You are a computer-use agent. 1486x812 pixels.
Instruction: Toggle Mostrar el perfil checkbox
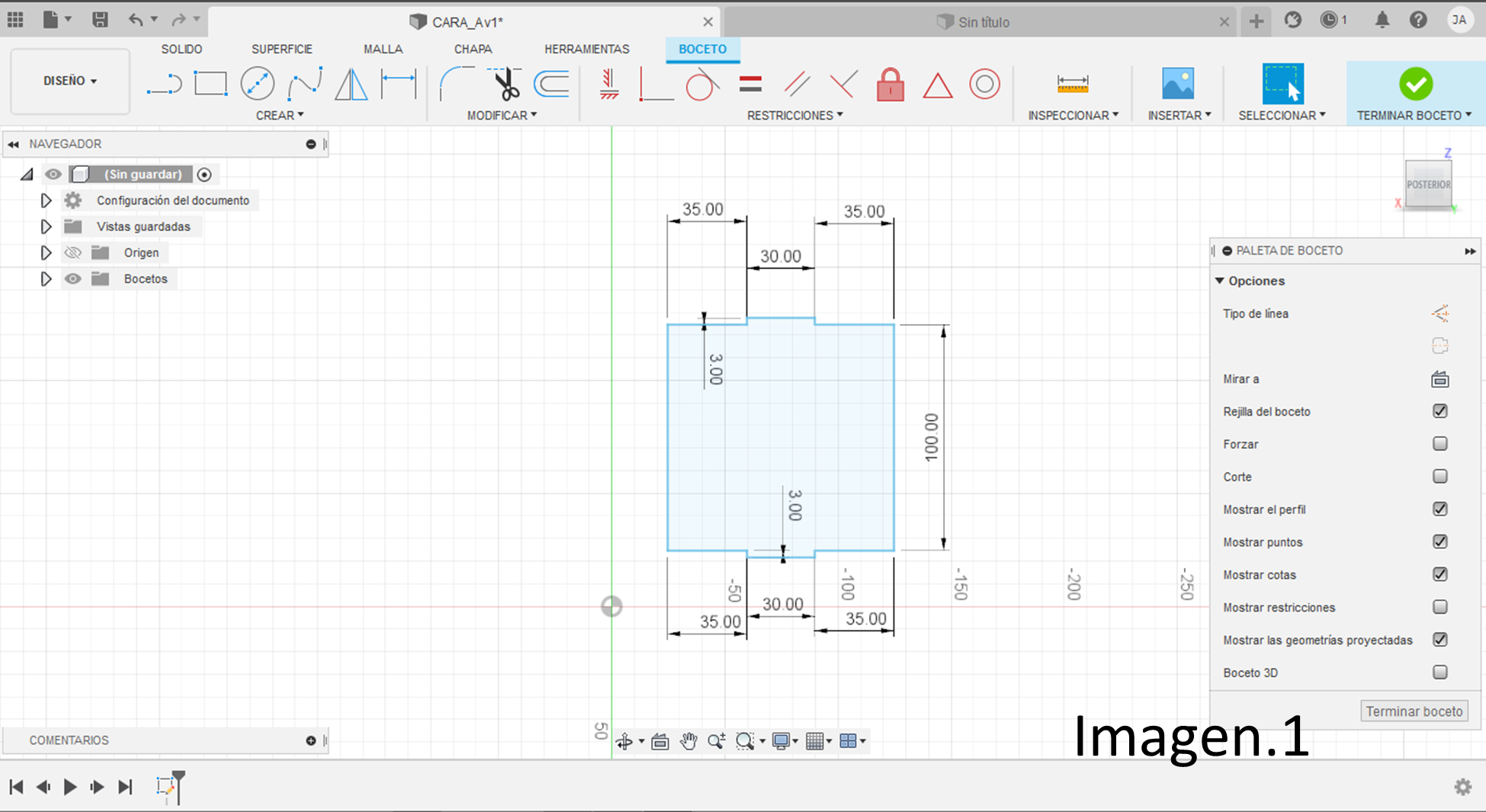pyautogui.click(x=1439, y=509)
